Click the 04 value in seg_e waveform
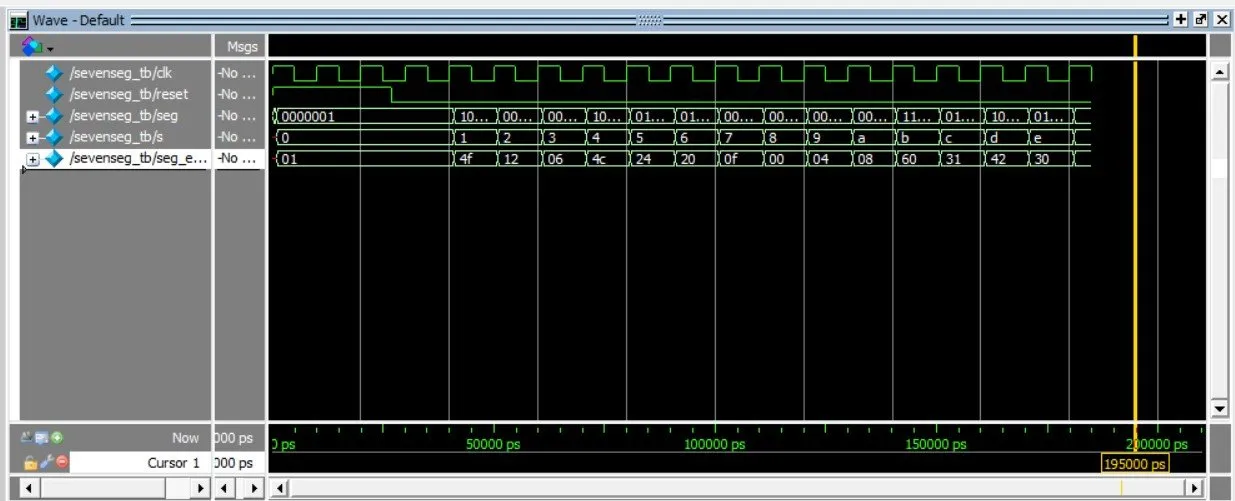This screenshot has width=1235, height=501. coord(820,159)
